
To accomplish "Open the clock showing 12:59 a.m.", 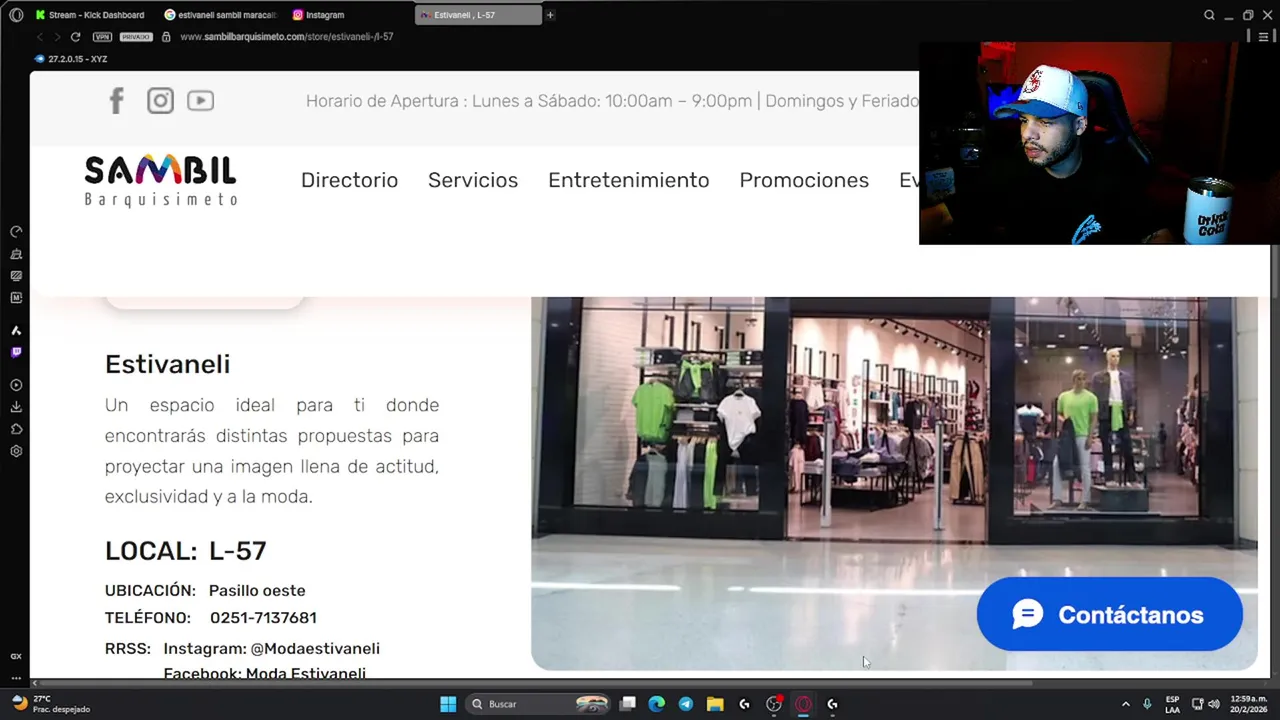I will [1249, 704].
